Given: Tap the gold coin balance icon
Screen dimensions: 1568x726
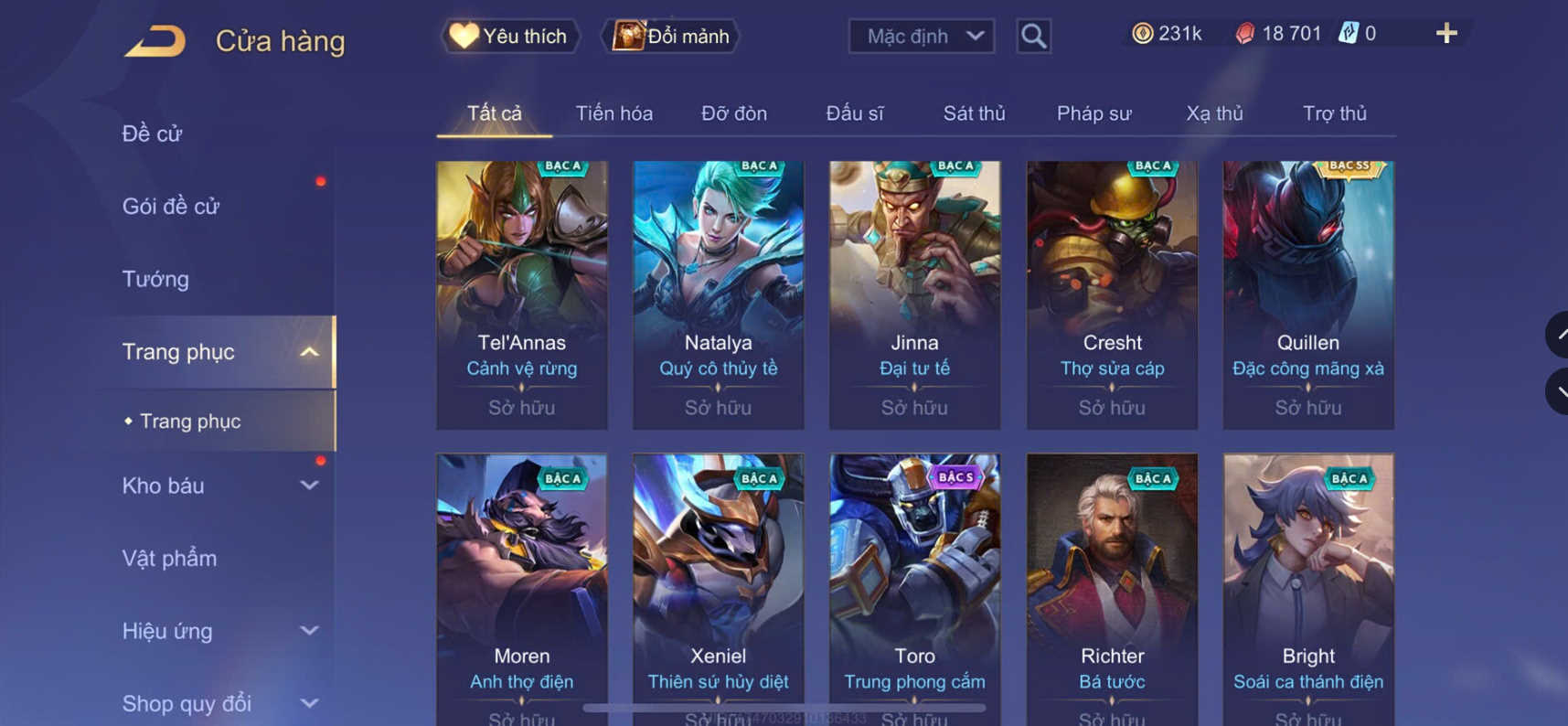Looking at the screenshot, I should tap(1142, 34).
